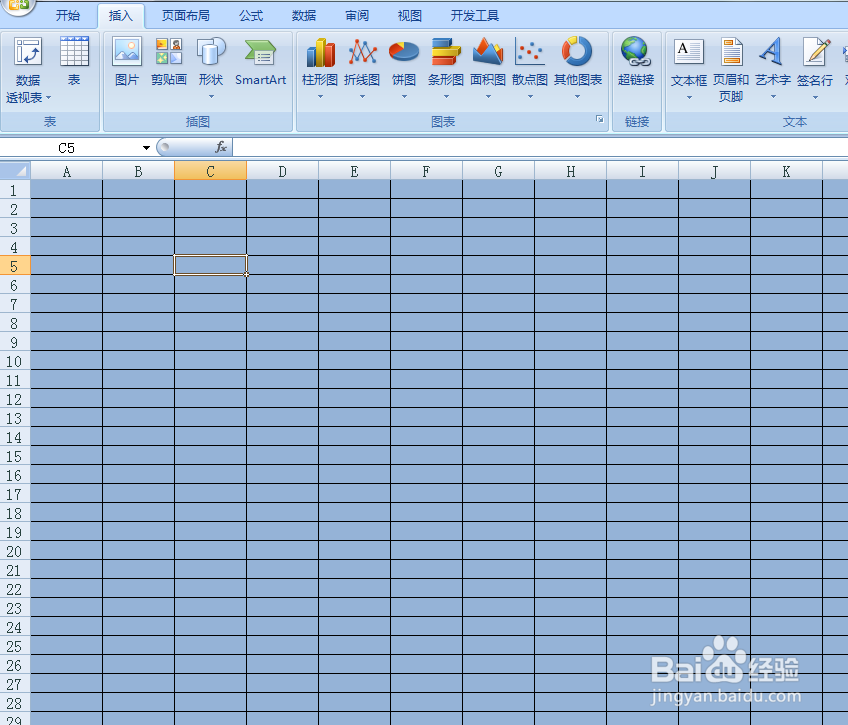Select row 12 header
The width and height of the screenshot is (848, 725).
tap(15, 399)
